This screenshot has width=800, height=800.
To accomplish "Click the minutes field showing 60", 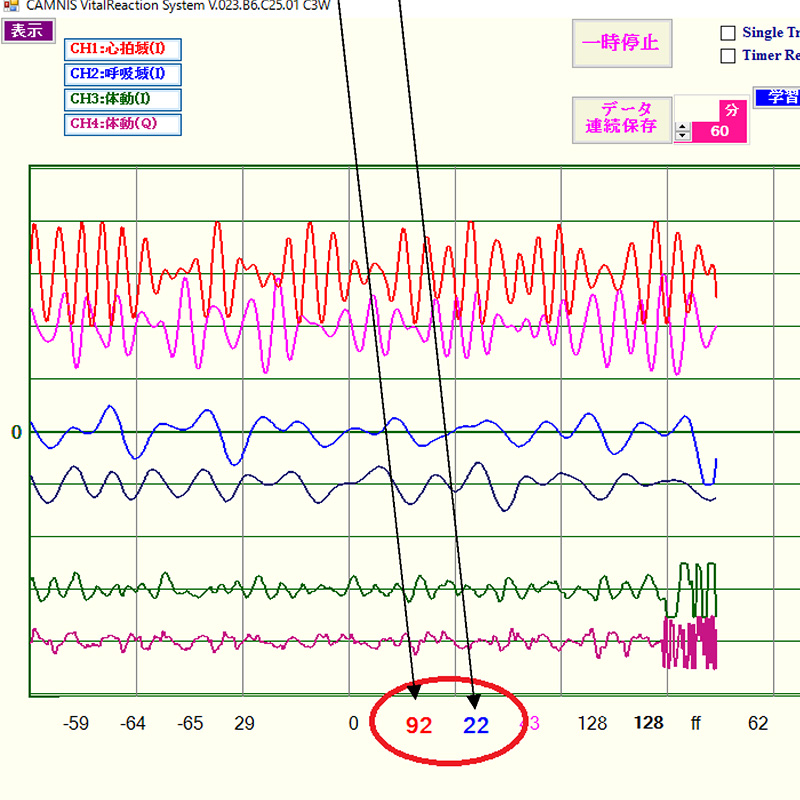I will [720, 131].
